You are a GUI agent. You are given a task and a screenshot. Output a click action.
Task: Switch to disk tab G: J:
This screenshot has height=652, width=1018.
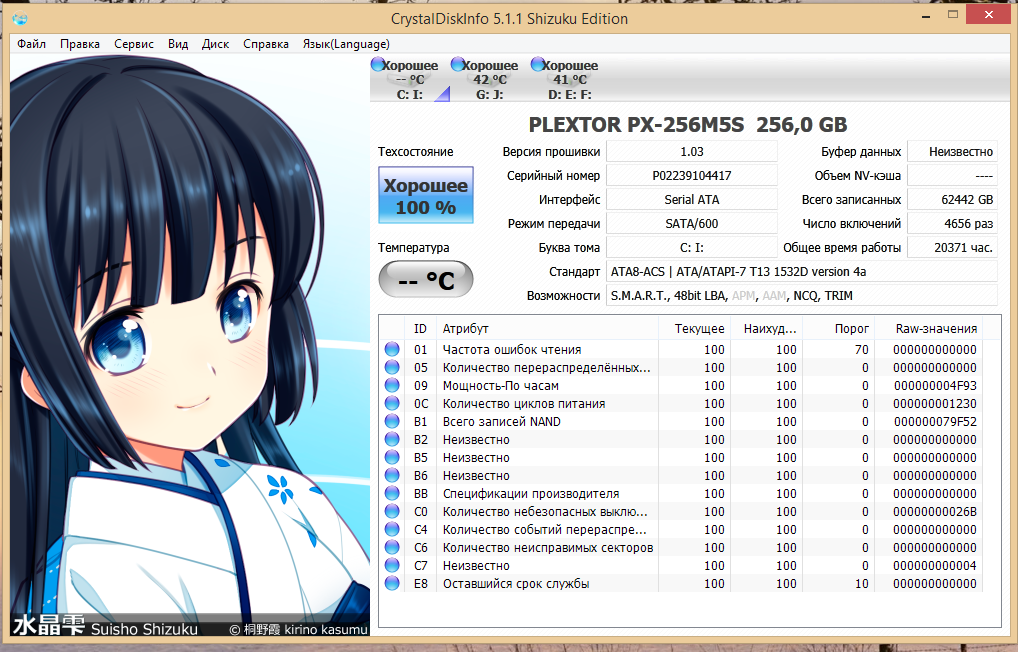490,79
